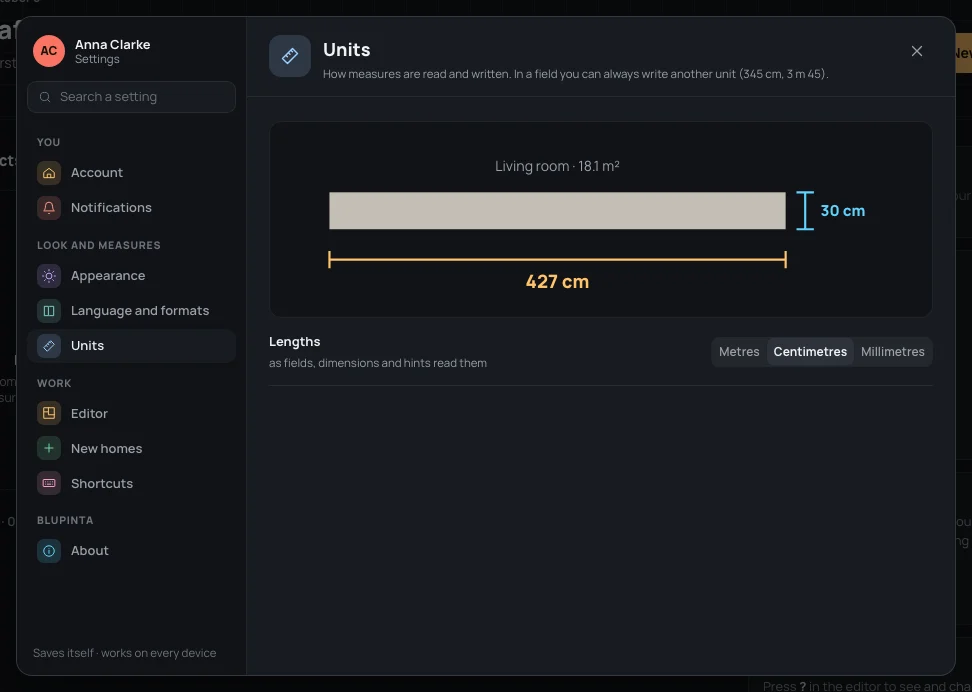Click the New homes plus icon
Screen dimensions: 972x692
click(49, 448)
